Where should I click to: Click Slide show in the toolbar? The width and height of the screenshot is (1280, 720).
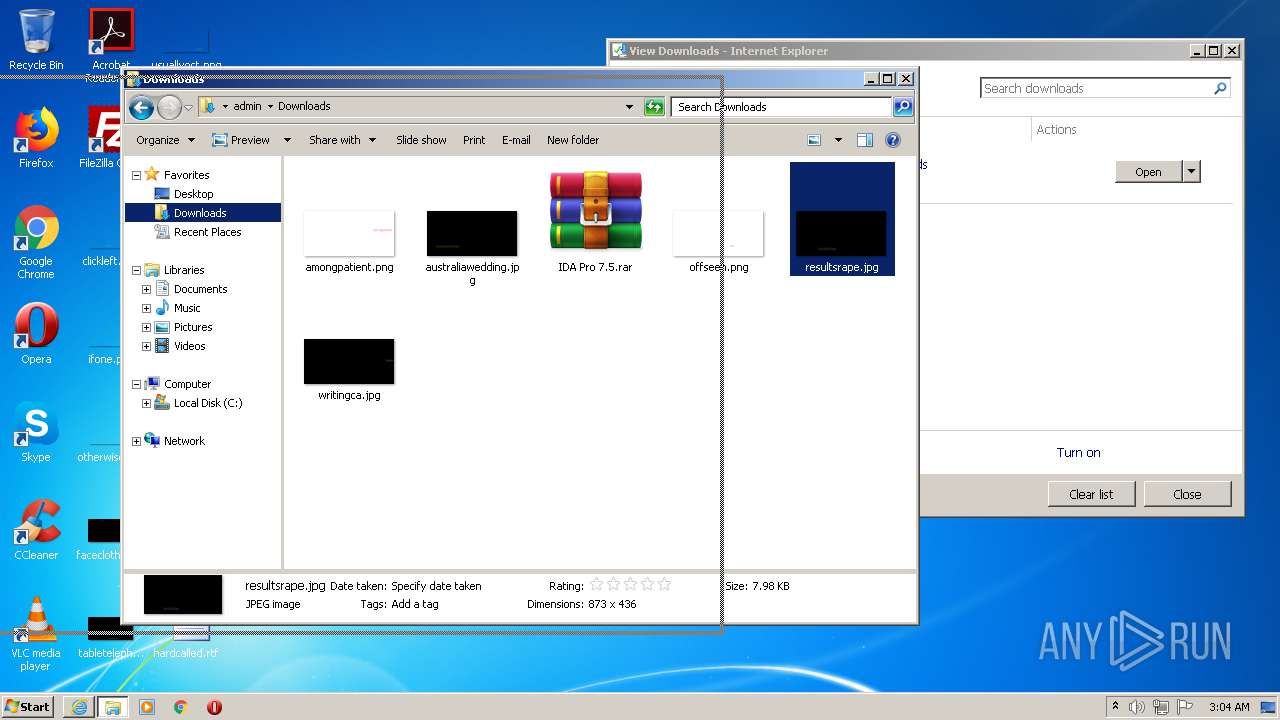pos(421,140)
